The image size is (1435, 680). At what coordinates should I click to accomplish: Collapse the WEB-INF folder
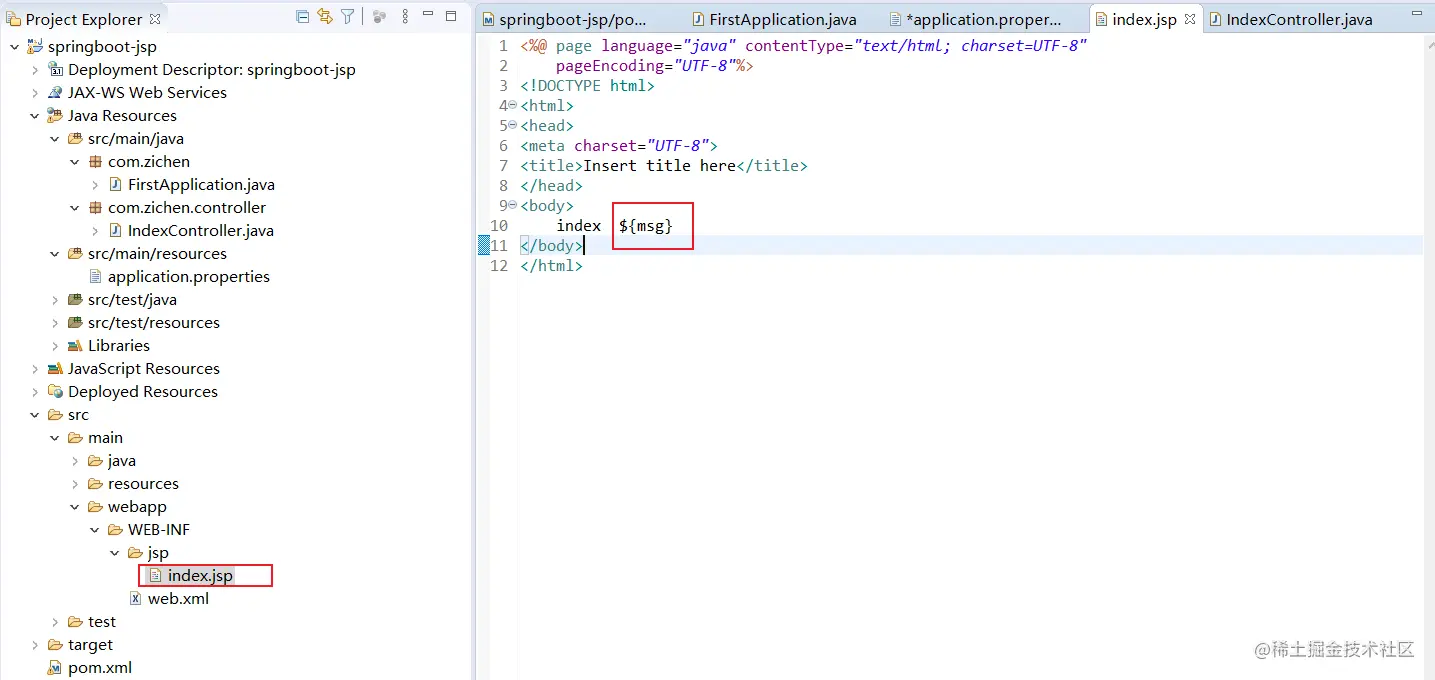click(95, 530)
